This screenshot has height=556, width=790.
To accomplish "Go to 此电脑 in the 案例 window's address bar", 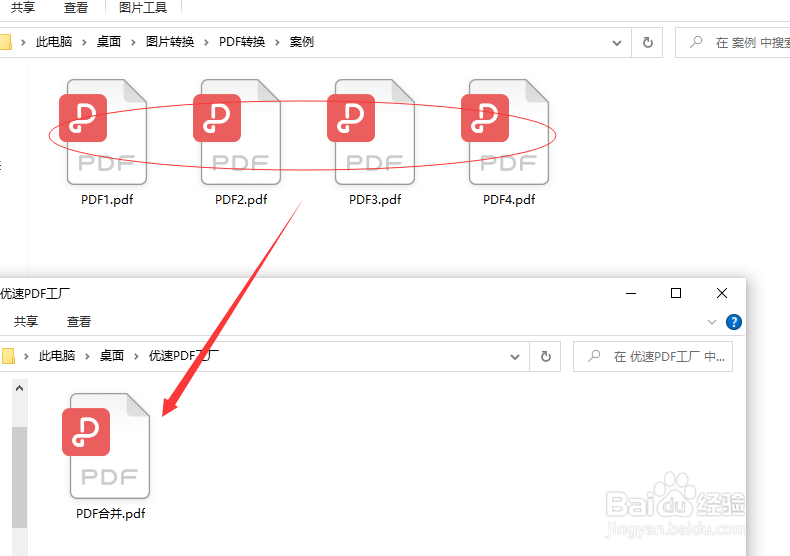I will click(x=54, y=42).
